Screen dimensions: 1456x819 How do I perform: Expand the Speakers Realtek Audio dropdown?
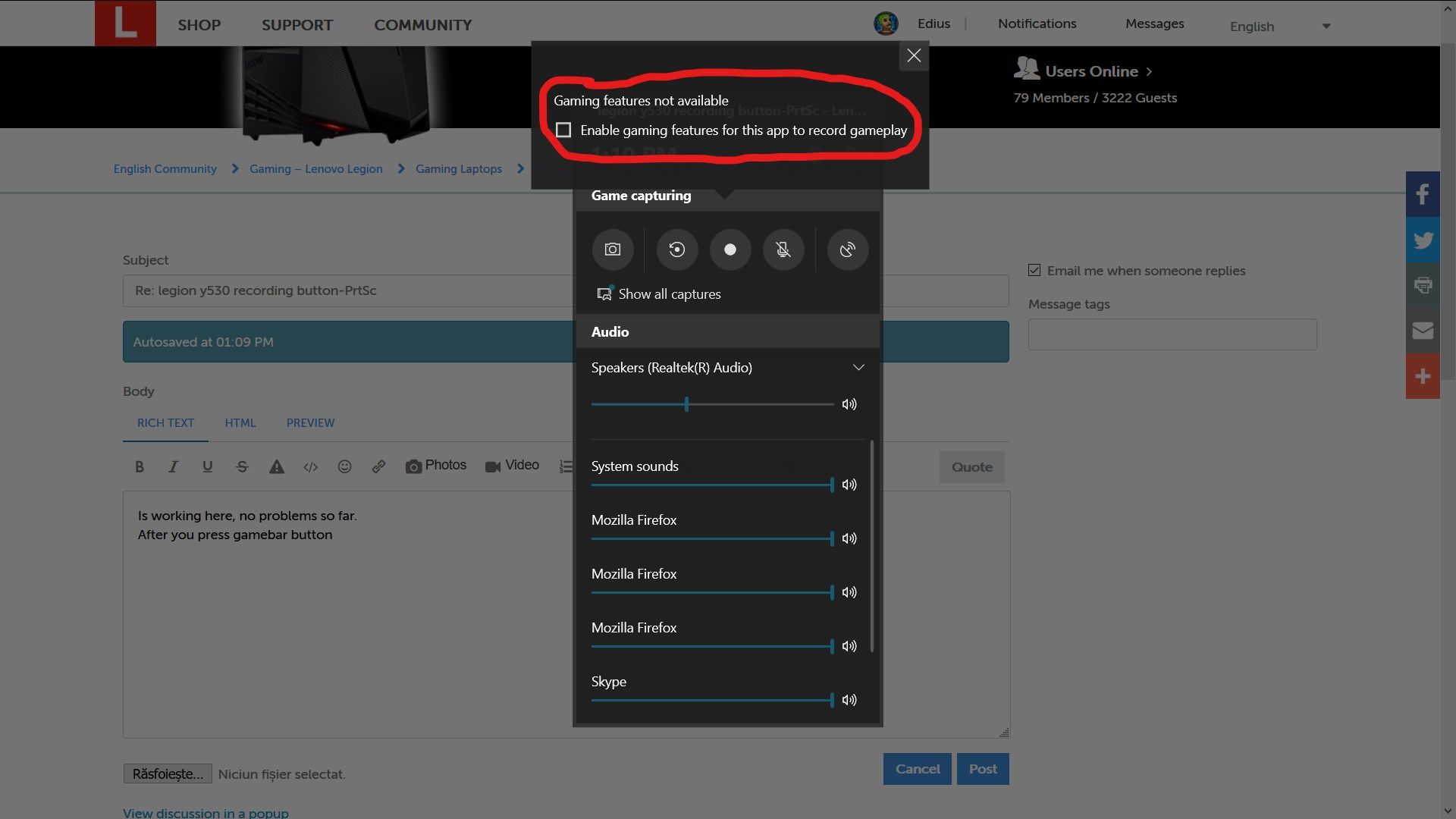coord(857,367)
